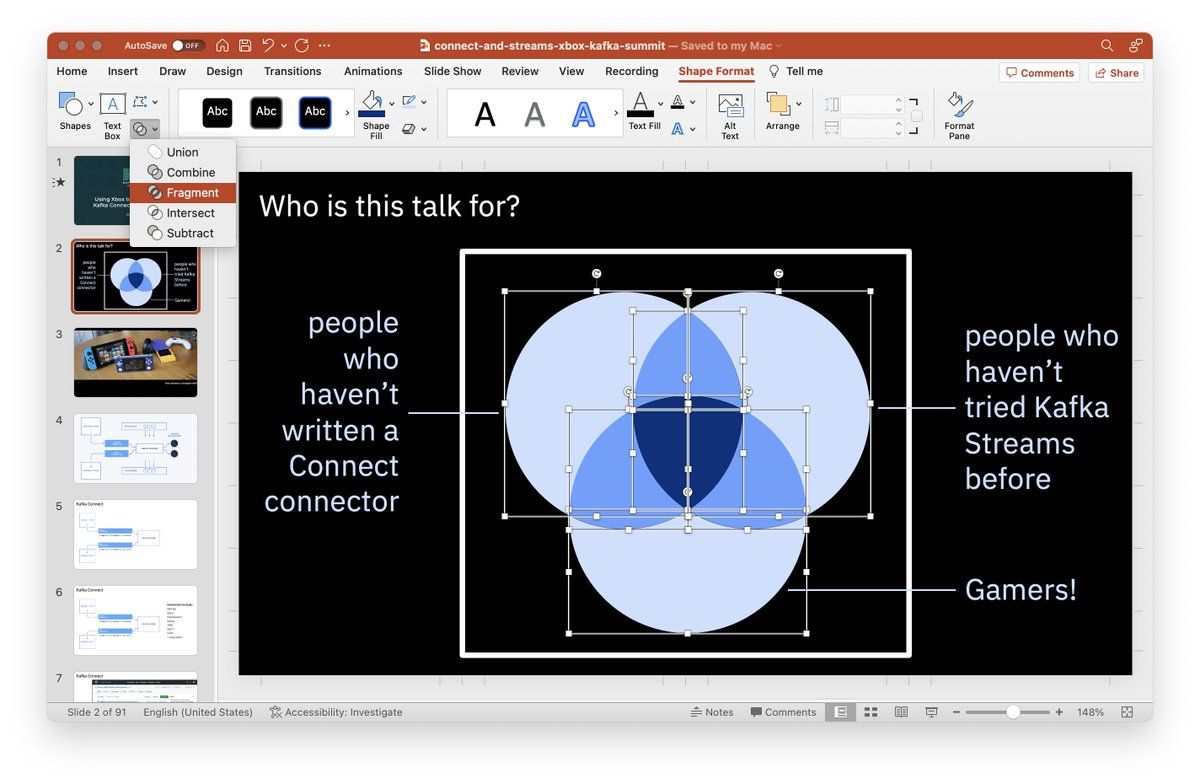Expand the Edit Shape dropdown arrow

coord(155,102)
